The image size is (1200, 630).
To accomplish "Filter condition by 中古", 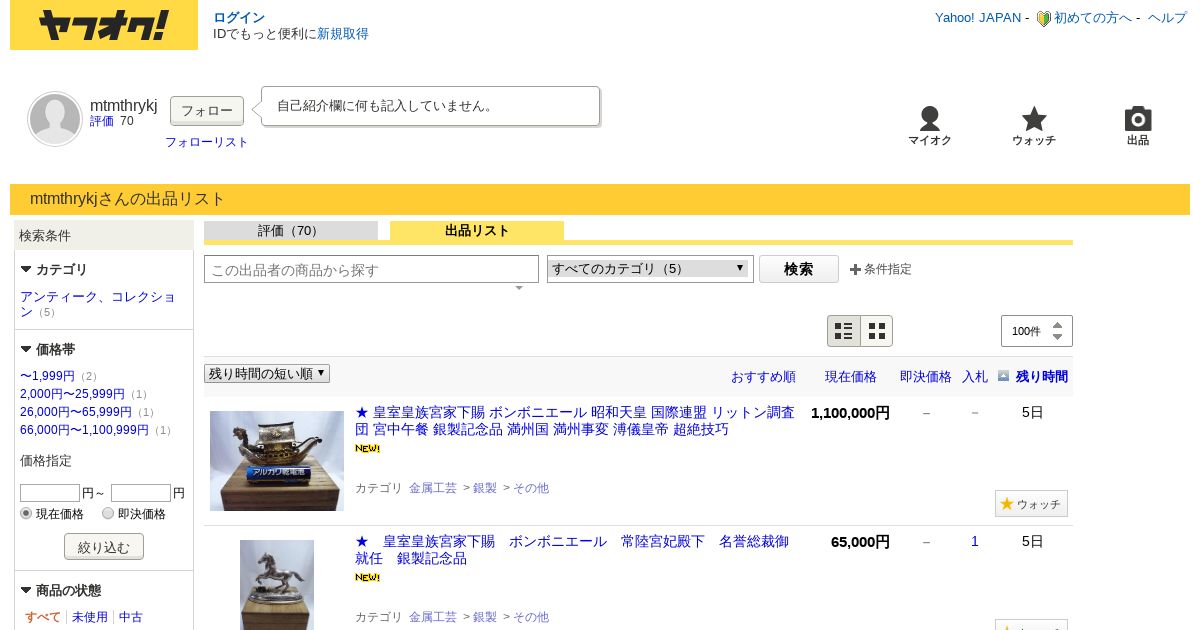I will pos(131,617).
